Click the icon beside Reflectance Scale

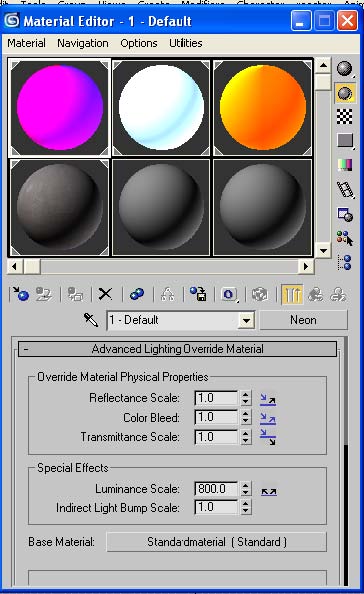click(268, 400)
